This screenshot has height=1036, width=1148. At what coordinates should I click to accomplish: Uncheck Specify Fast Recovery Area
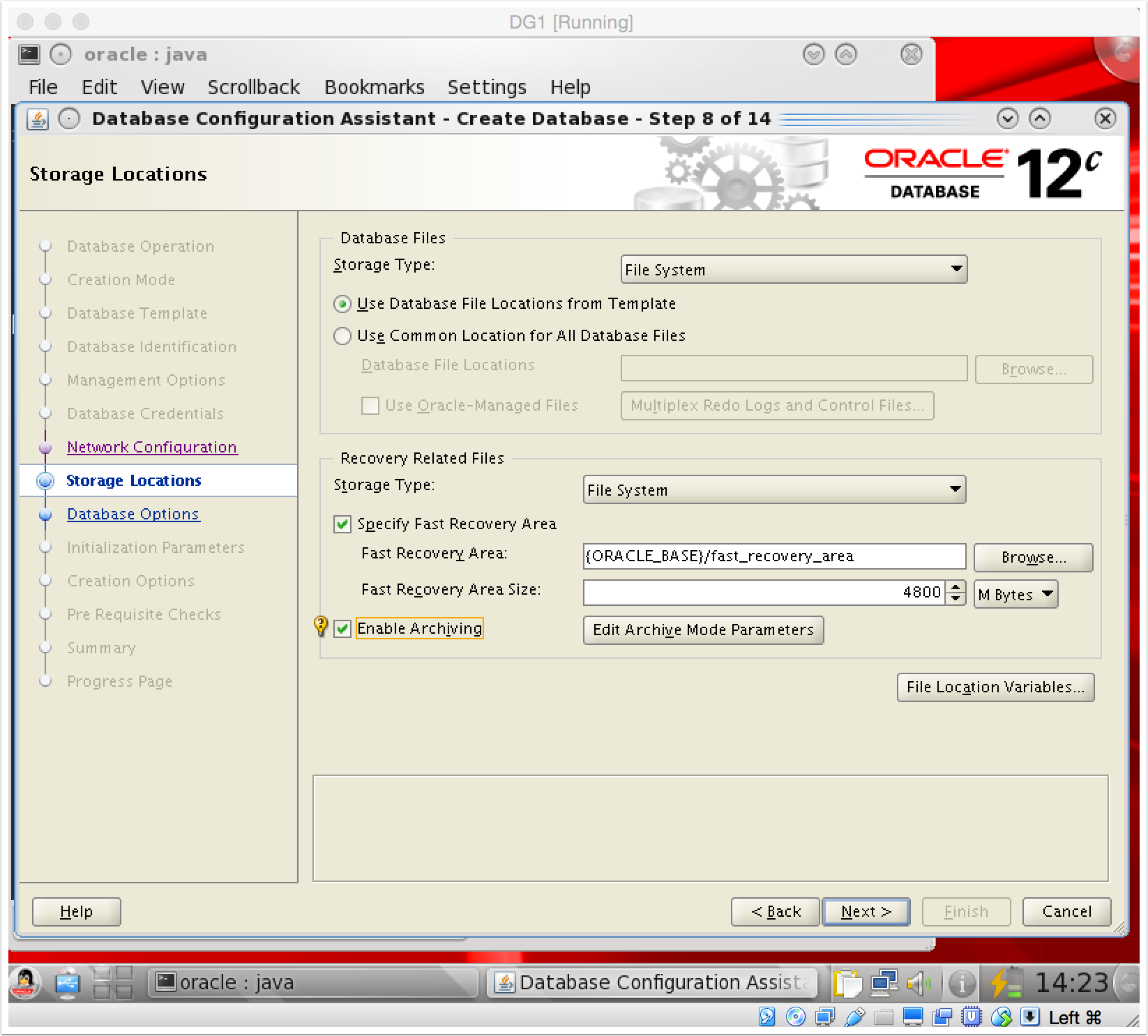click(342, 524)
